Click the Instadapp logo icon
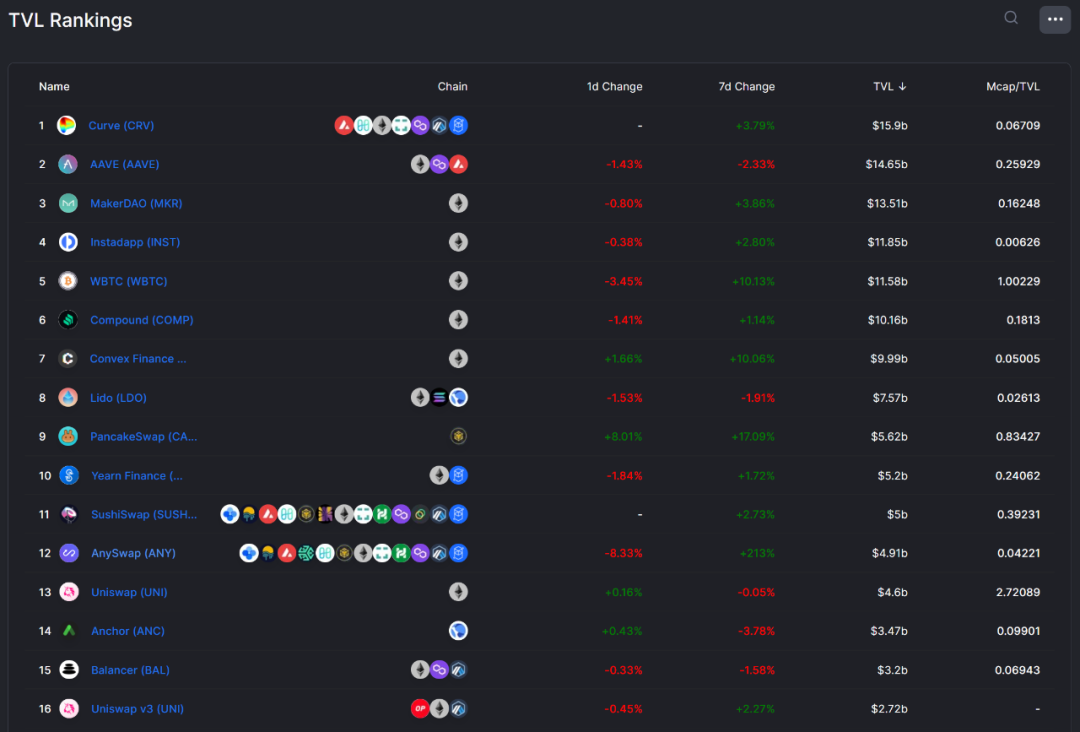The image size is (1080, 732). coord(68,242)
